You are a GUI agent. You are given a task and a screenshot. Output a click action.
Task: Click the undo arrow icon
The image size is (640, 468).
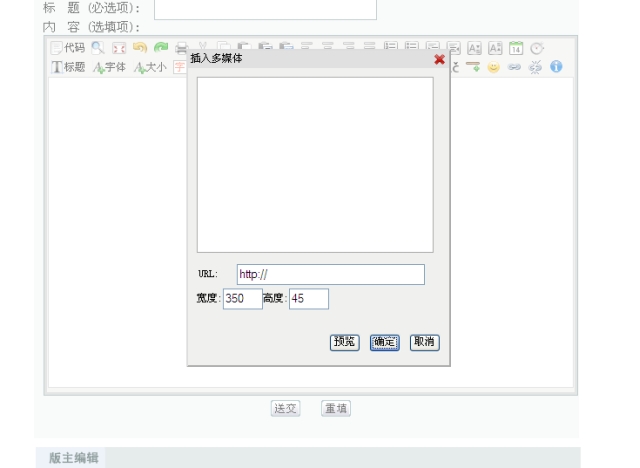pos(139,47)
